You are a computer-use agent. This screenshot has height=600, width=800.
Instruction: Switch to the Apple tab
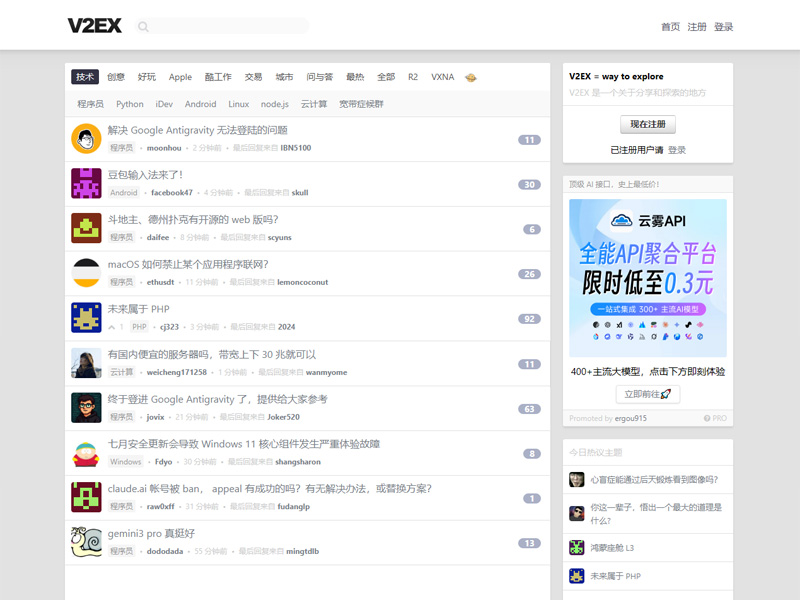click(180, 77)
